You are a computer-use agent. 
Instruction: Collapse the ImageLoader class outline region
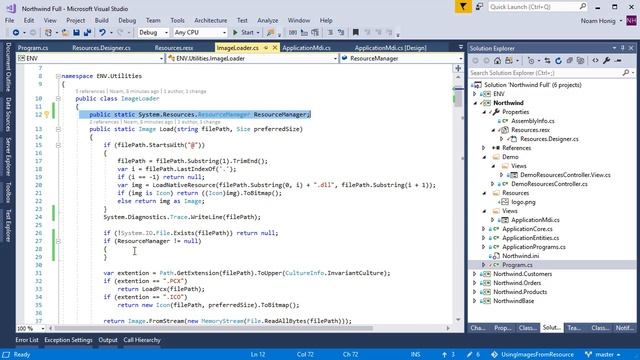coord(58,98)
